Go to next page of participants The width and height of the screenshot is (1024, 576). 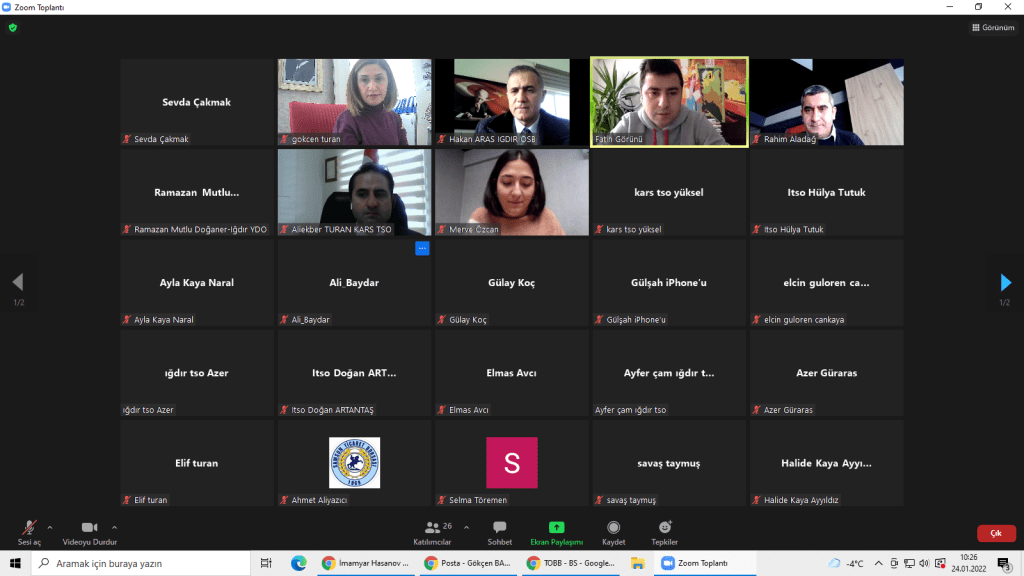(1006, 283)
